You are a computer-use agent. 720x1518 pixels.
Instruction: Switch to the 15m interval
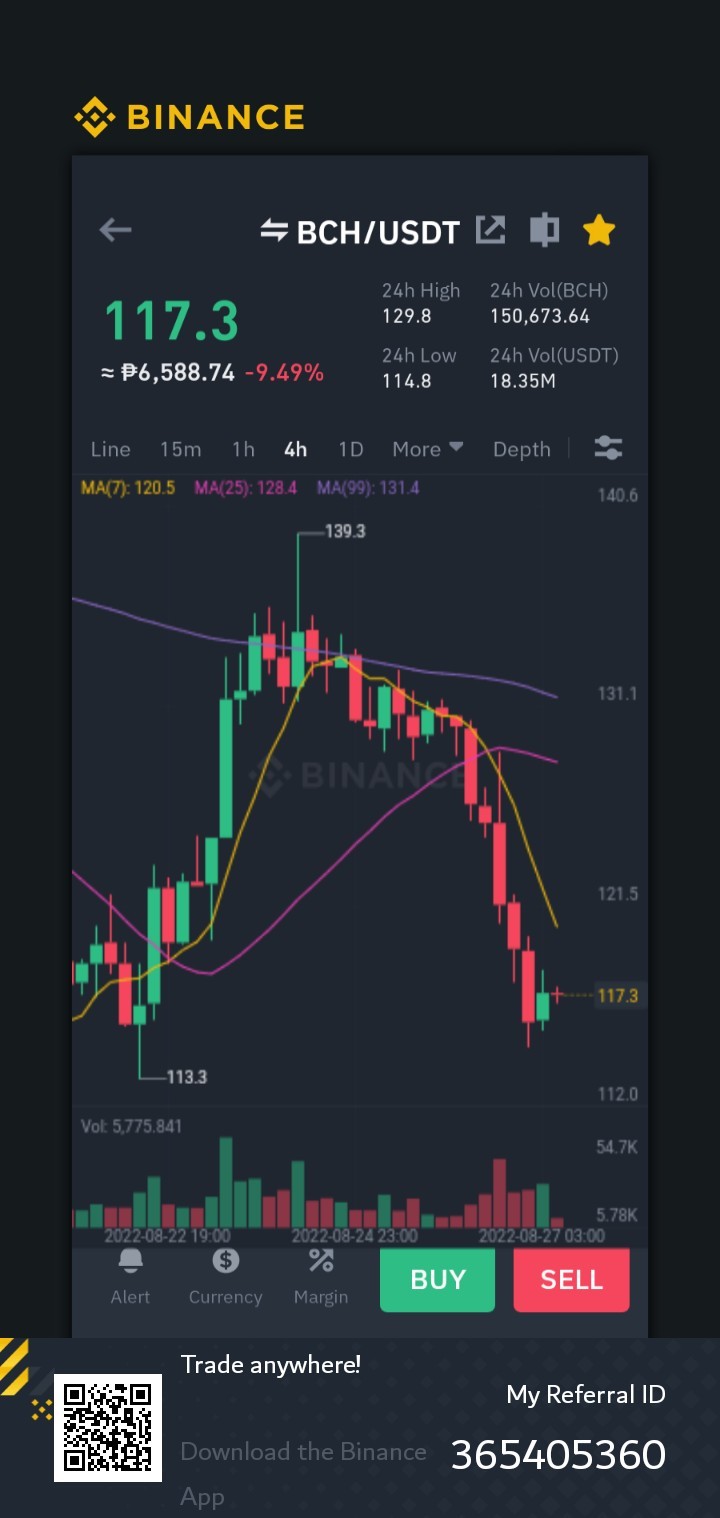point(180,449)
